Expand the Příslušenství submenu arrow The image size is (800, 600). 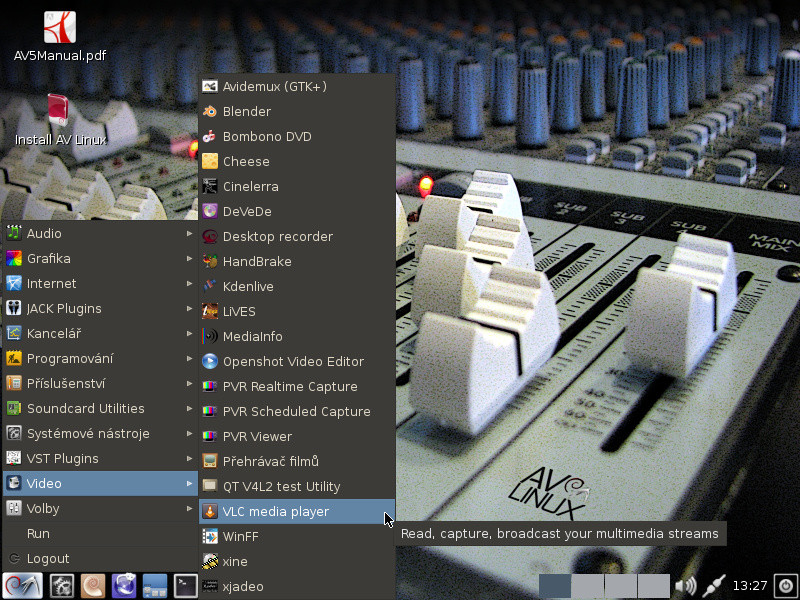[x=189, y=383]
